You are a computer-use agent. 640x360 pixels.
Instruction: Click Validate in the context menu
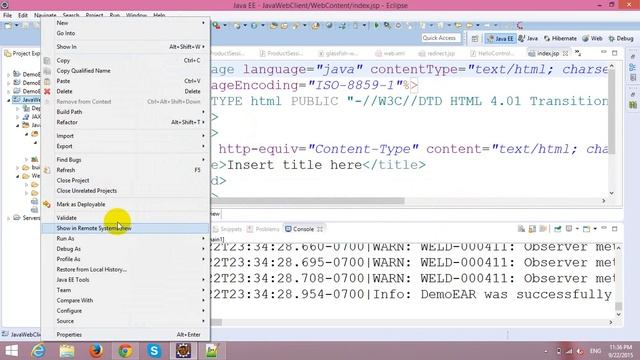(126, 218)
